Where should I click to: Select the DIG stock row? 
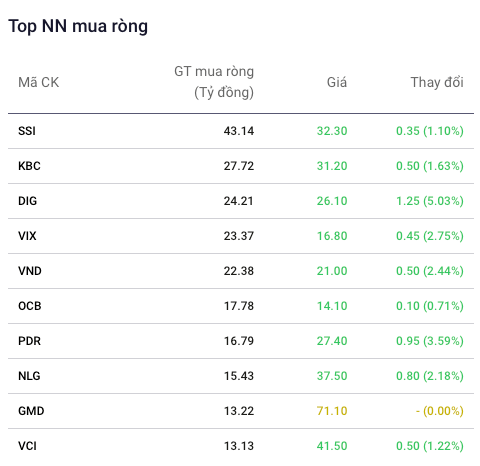[241, 201]
